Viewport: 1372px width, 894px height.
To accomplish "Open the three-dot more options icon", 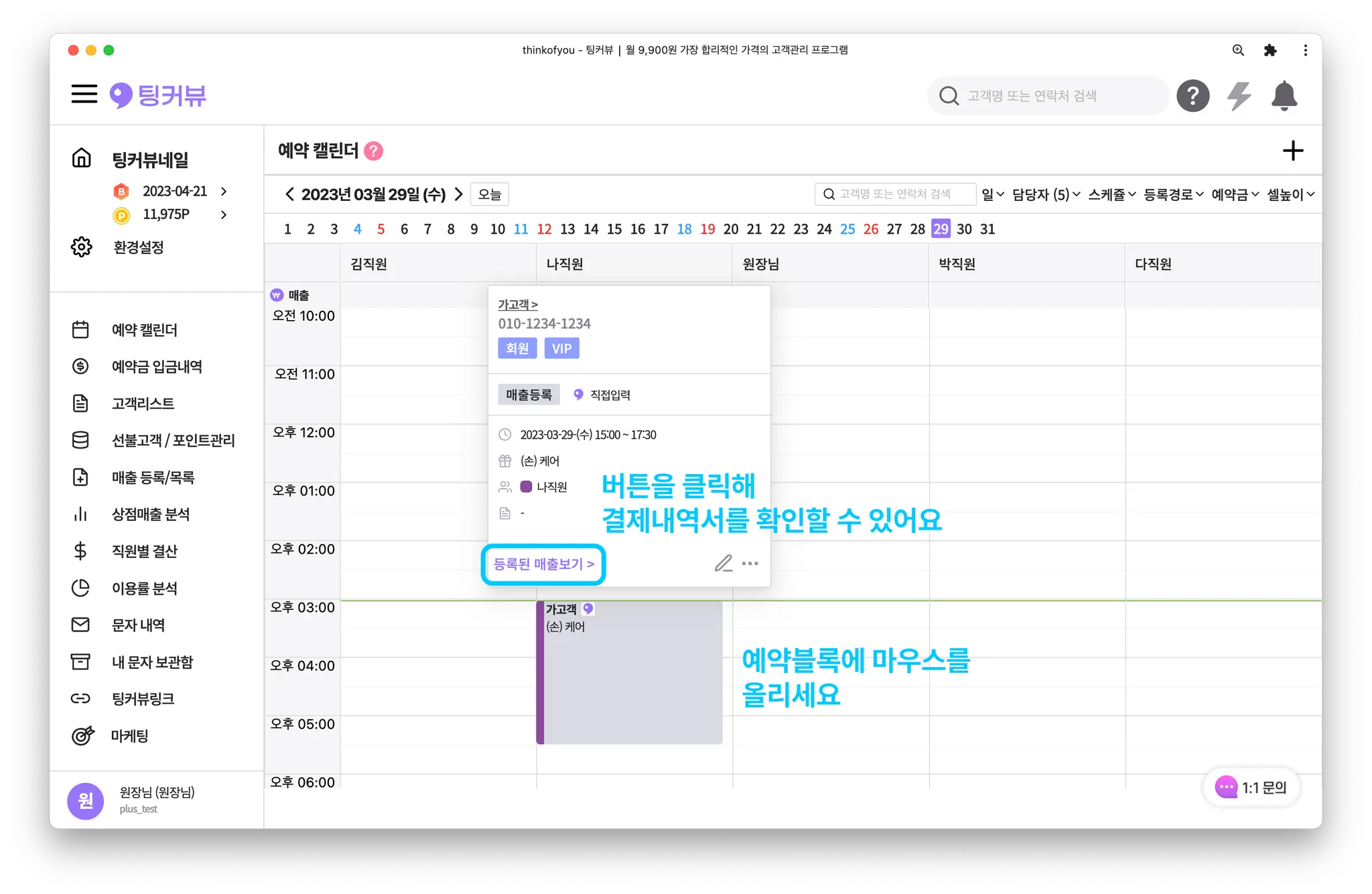I will (x=750, y=563).
